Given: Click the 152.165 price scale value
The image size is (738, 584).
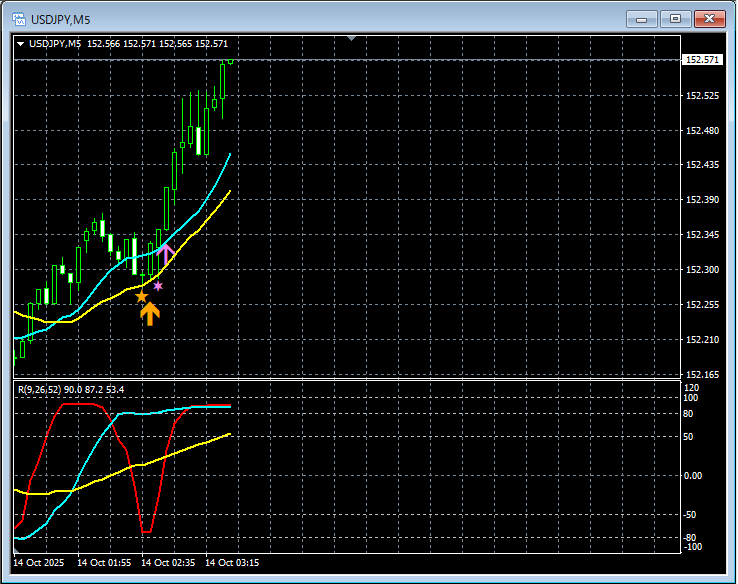Looking at the screenshot, I should pyautogui.click(x=703, y=375).
